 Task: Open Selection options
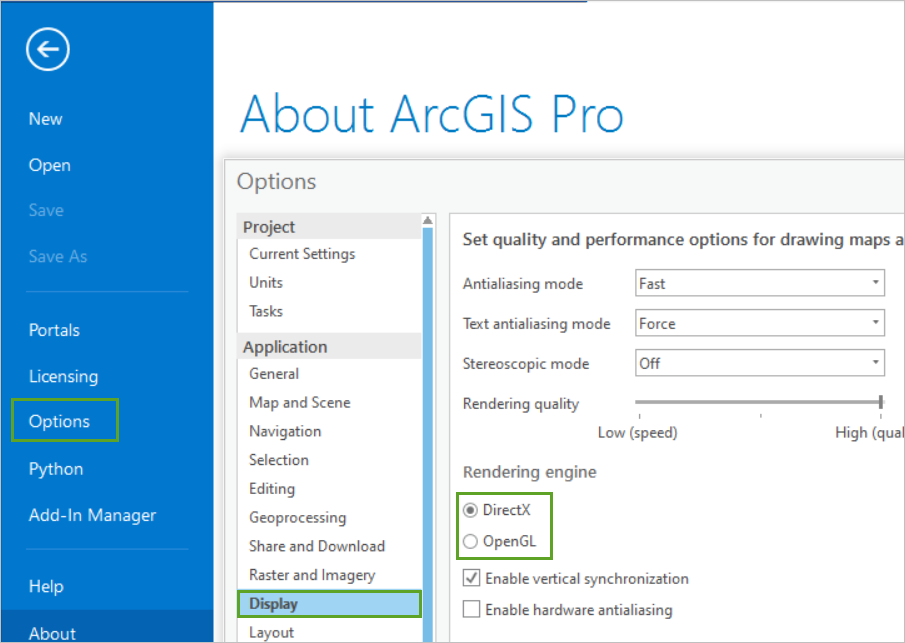(x=279, y=460)
